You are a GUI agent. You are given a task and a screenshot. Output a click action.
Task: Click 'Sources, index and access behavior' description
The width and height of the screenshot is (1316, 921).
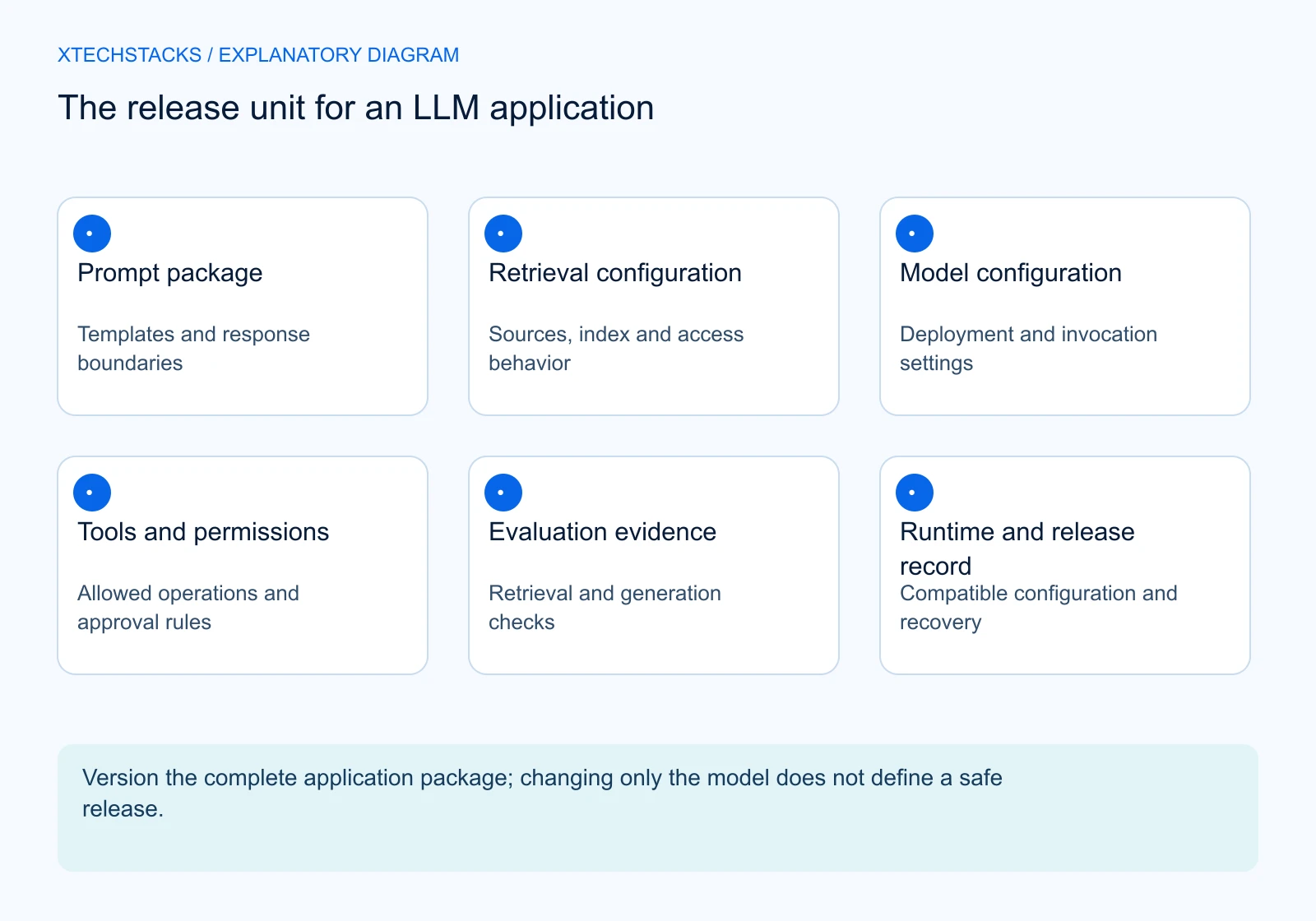click(x=616, y=349)
